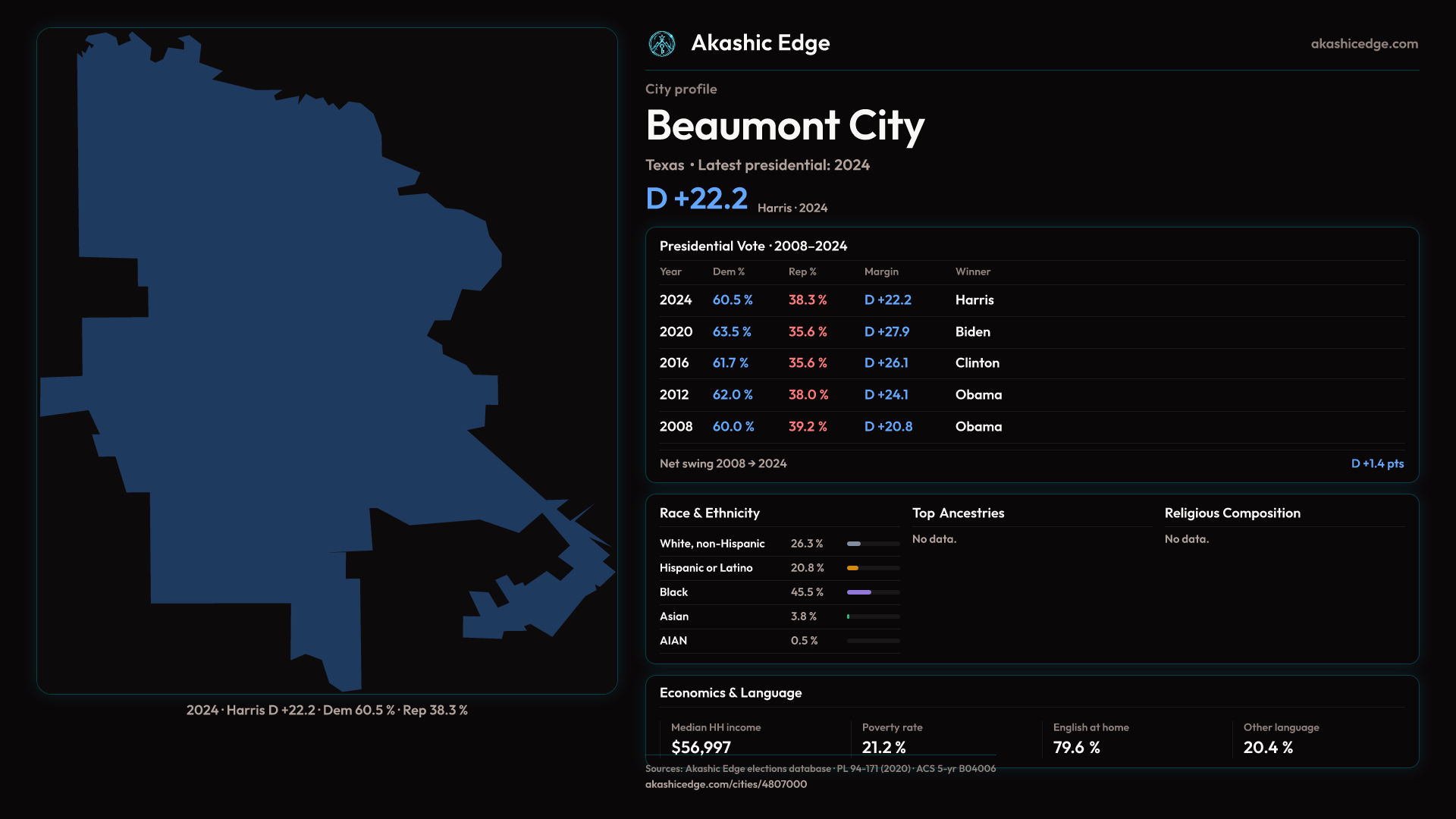The width and height of the screenshot is (1456, 819).
Task: Click the Akashic Edge logo icon
Action: [x=661, y=44]
